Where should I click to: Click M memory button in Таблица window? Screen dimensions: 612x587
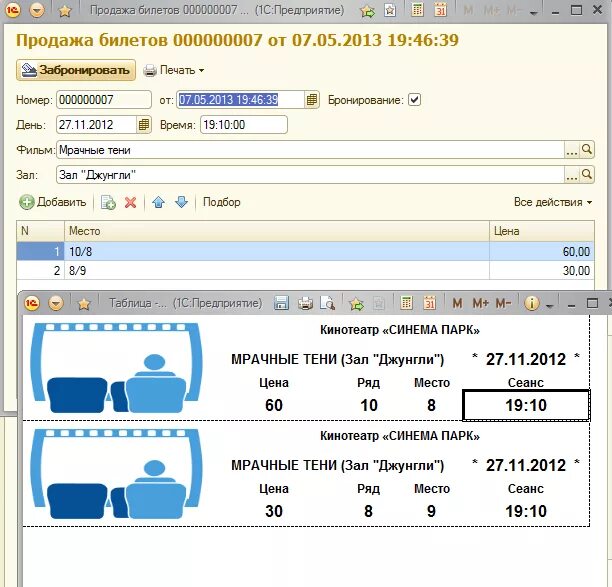457,303
